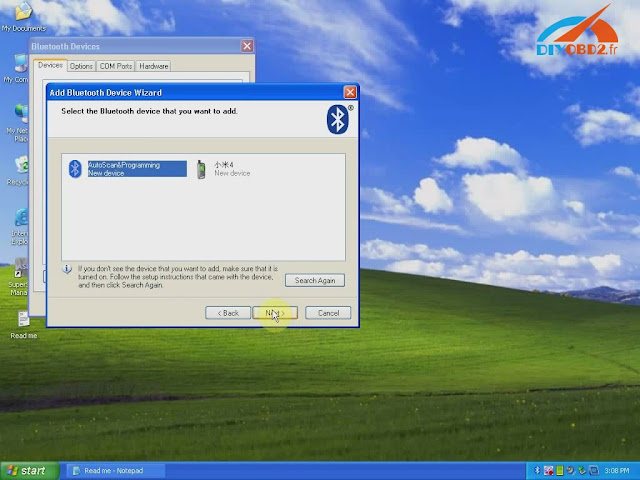The height and width of the screenshot is (480, 640).
Task: Select the 小米4 phone device icon
Action: click(201, 169)
